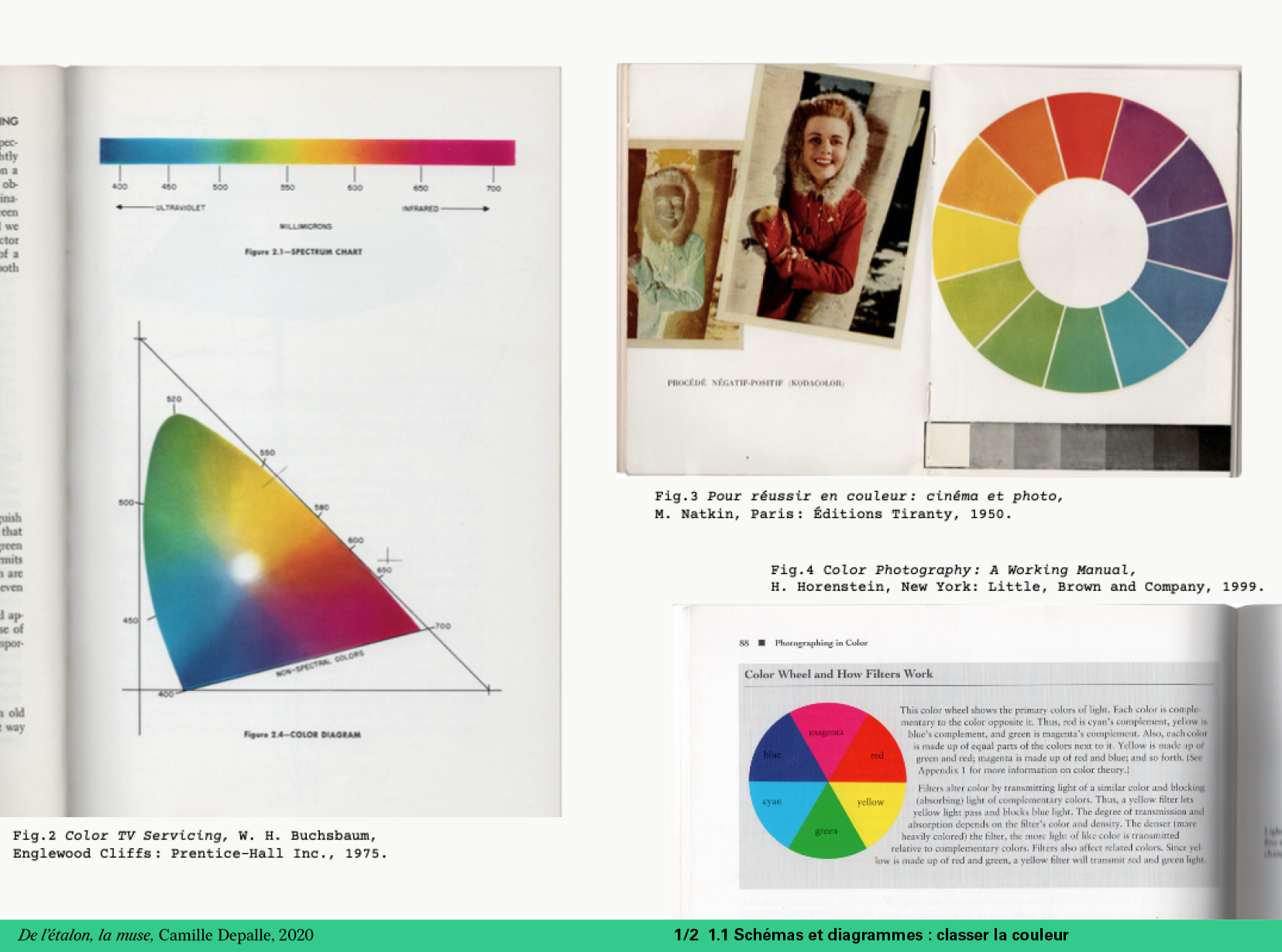This screenshot has height=952, width=1282.
Task: Pick the blue segment of the filter wheel
Action: coord(773,754)
